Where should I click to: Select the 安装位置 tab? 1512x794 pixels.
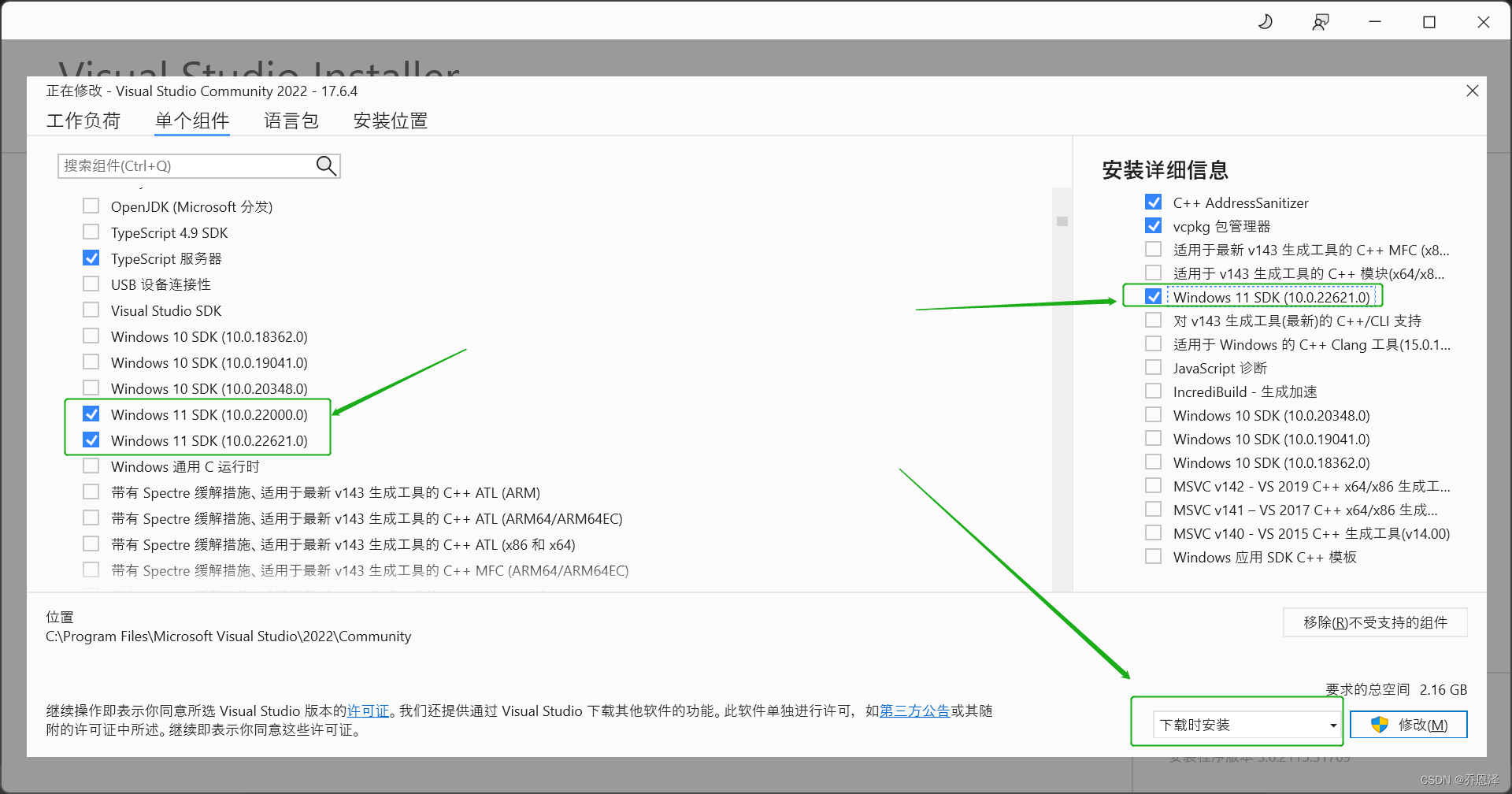click(390, 121)
